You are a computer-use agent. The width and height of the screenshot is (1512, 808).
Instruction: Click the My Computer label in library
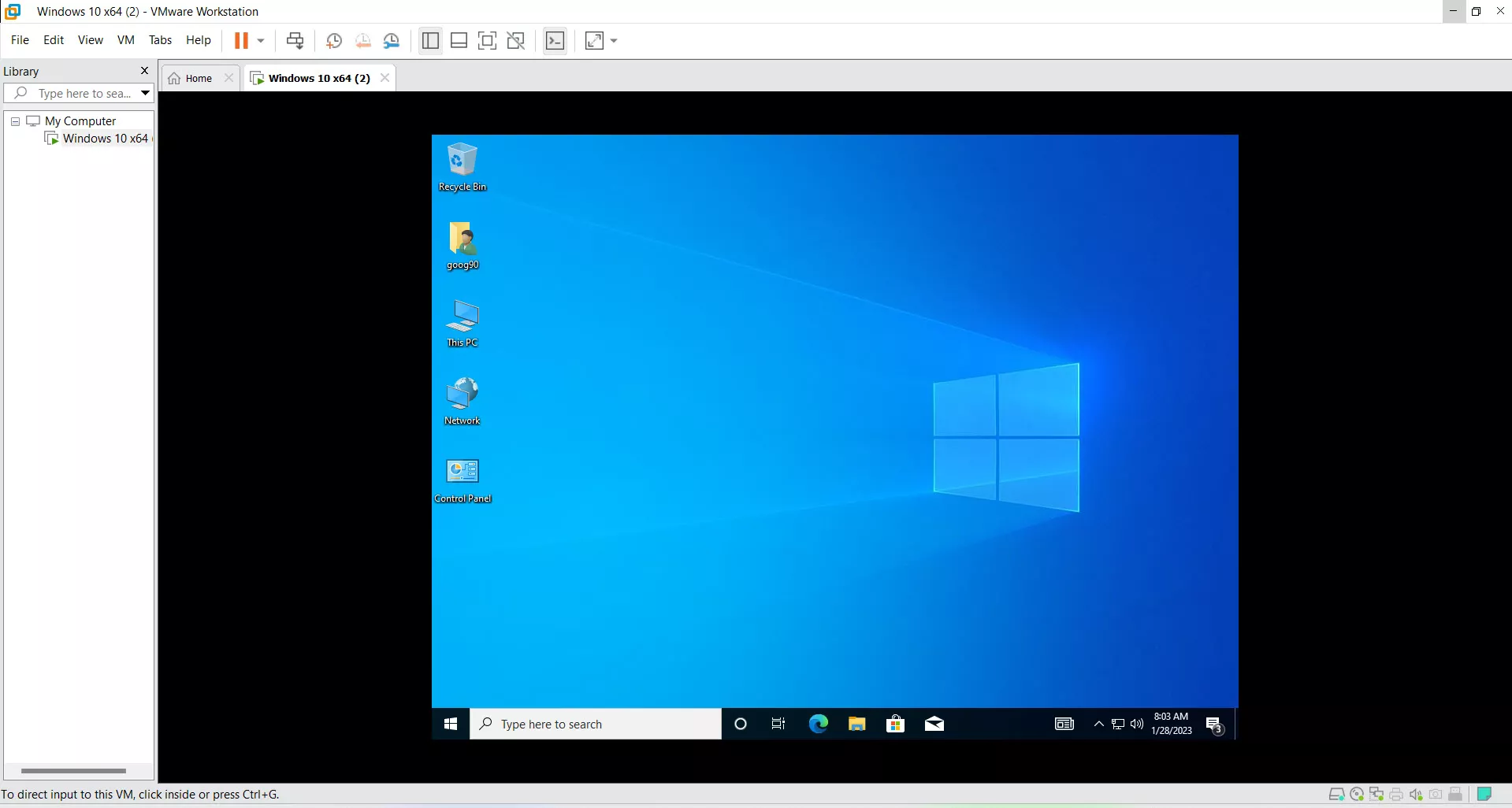click(x=80, y=121)
